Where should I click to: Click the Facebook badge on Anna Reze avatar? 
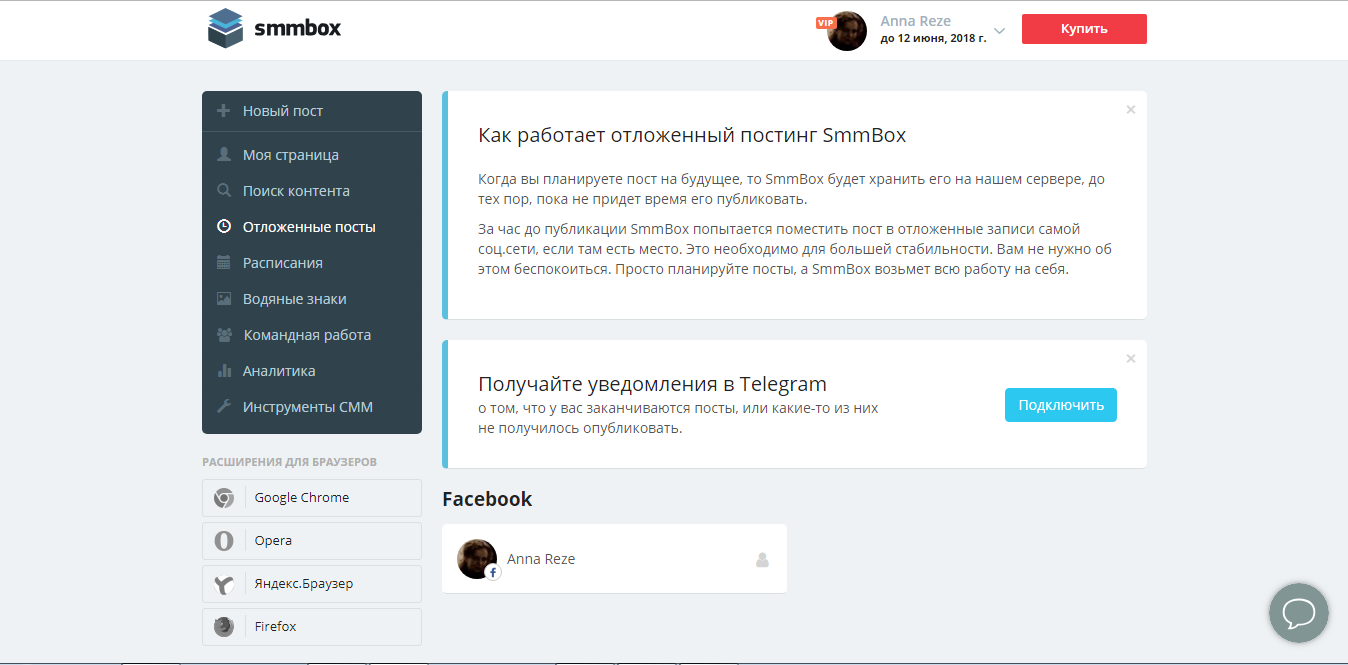point(493,573)
